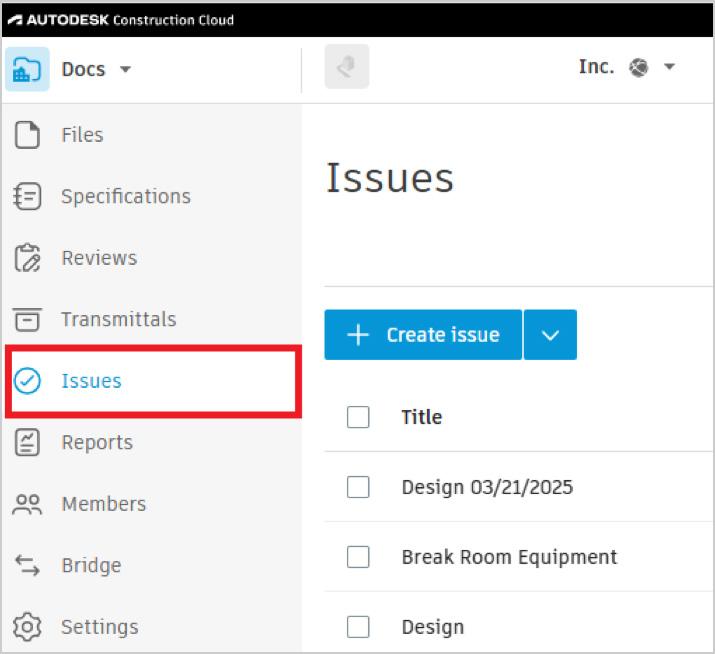Image resolution: width=715 pixels, height=654 pixels.
Task: Click the Settings gear icon
Action: (x=28, y=627)
